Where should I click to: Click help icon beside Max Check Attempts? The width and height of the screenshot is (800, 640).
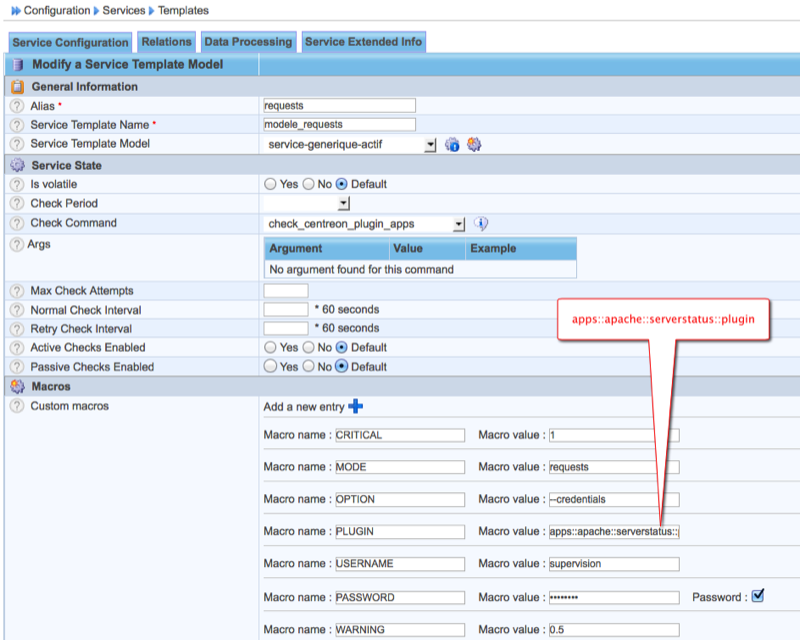coord(17,291)
